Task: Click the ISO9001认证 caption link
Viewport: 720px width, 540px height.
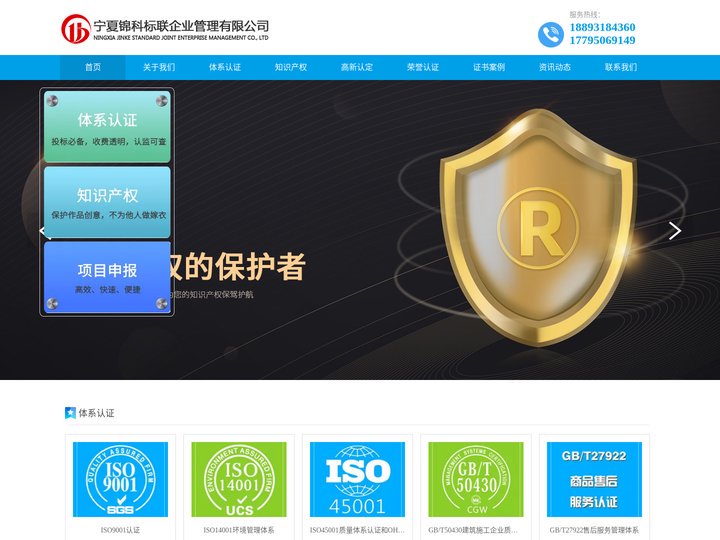Action: click(x=120, y=530)
